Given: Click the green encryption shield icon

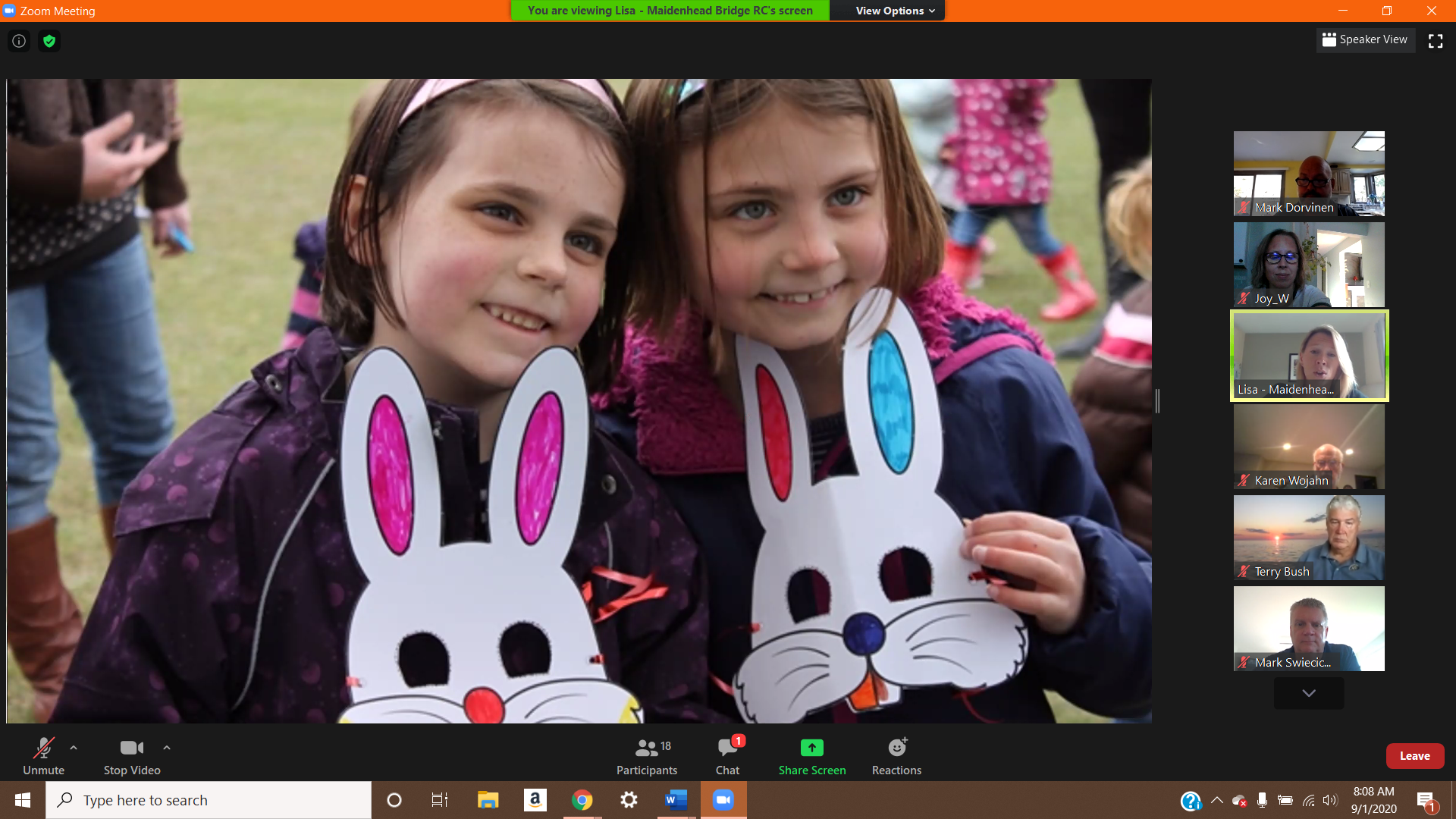Looking at the screenshot, I should (x=49, y=41).
